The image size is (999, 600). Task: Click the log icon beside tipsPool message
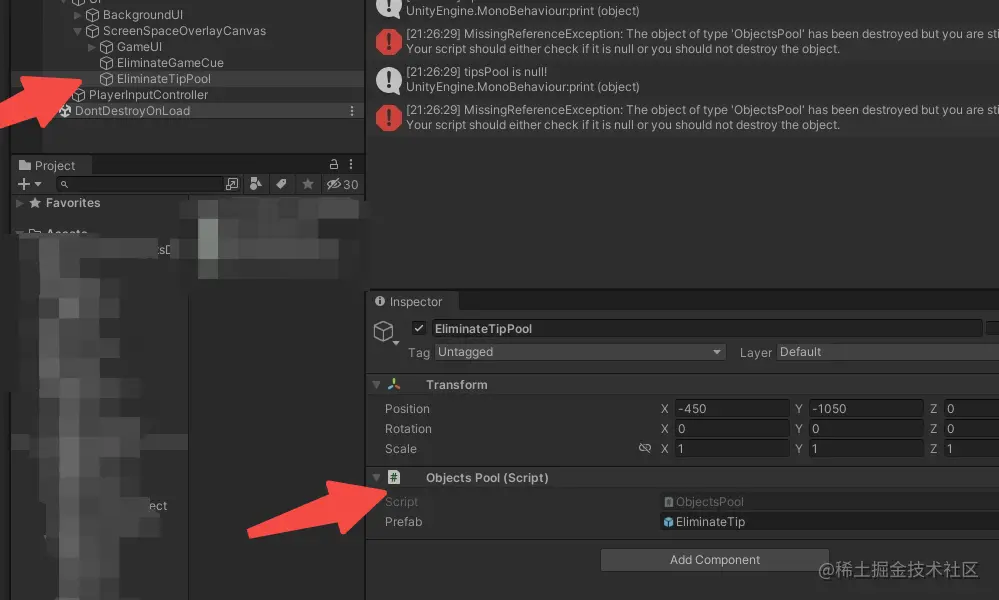(x=388, y=80)
